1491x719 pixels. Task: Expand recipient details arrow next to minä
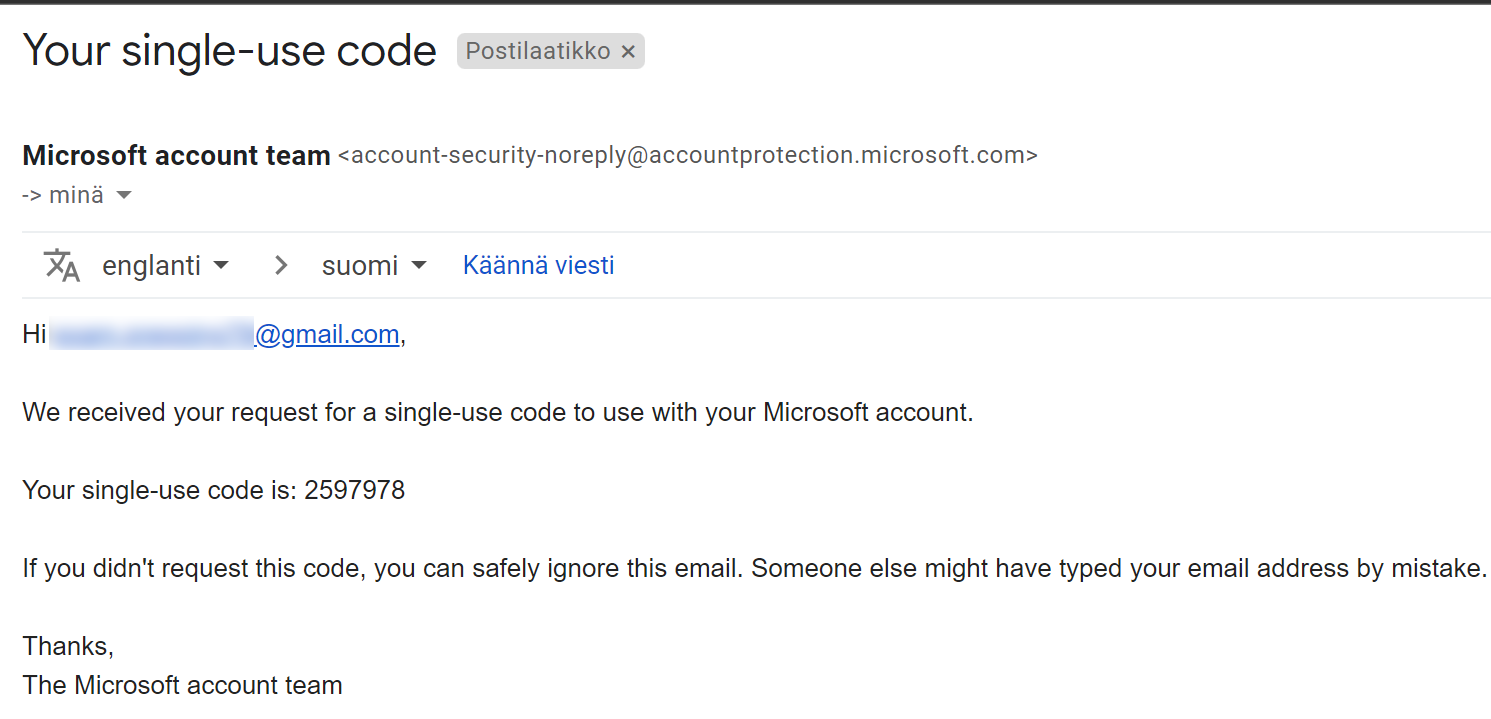coord(124,195)
